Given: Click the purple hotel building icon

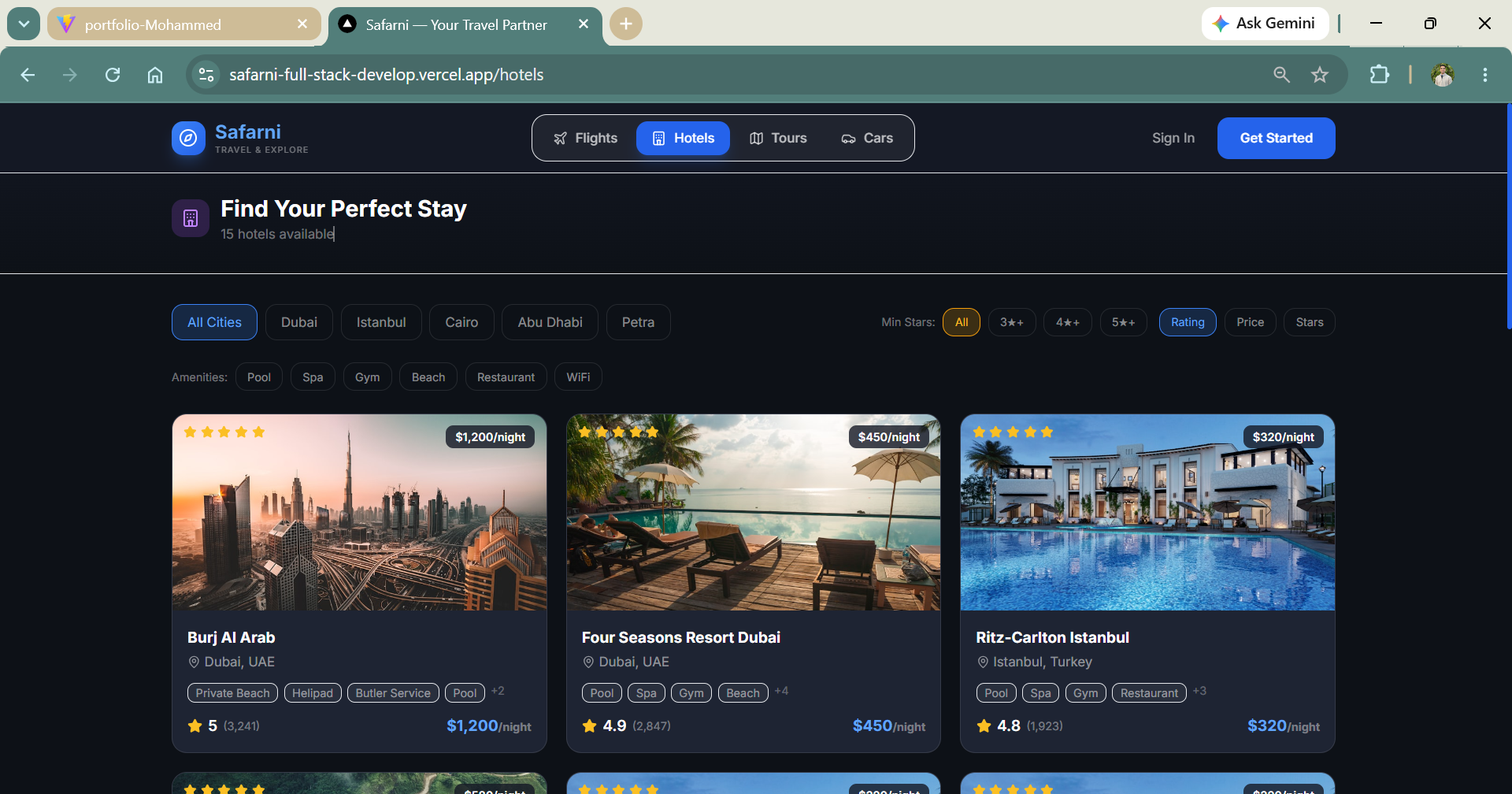Looking at the screenshot, I should [x=191, y=218].
